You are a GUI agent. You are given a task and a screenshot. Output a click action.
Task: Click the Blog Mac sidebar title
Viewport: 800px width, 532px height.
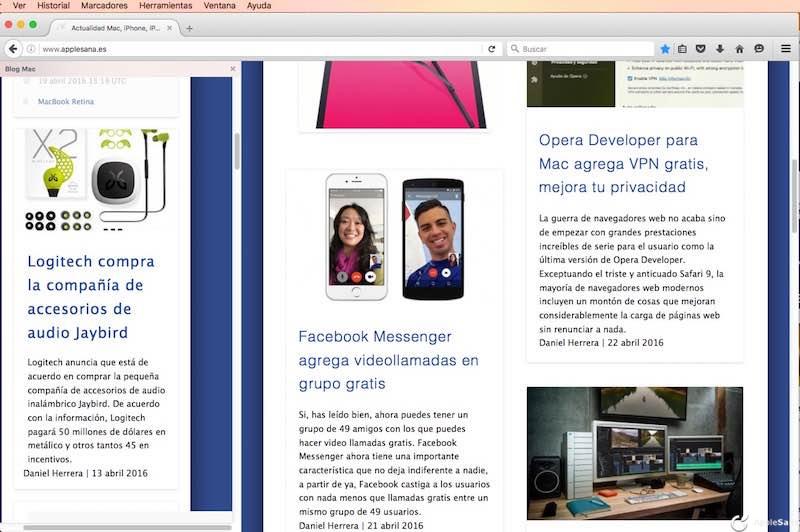point(20,69)
